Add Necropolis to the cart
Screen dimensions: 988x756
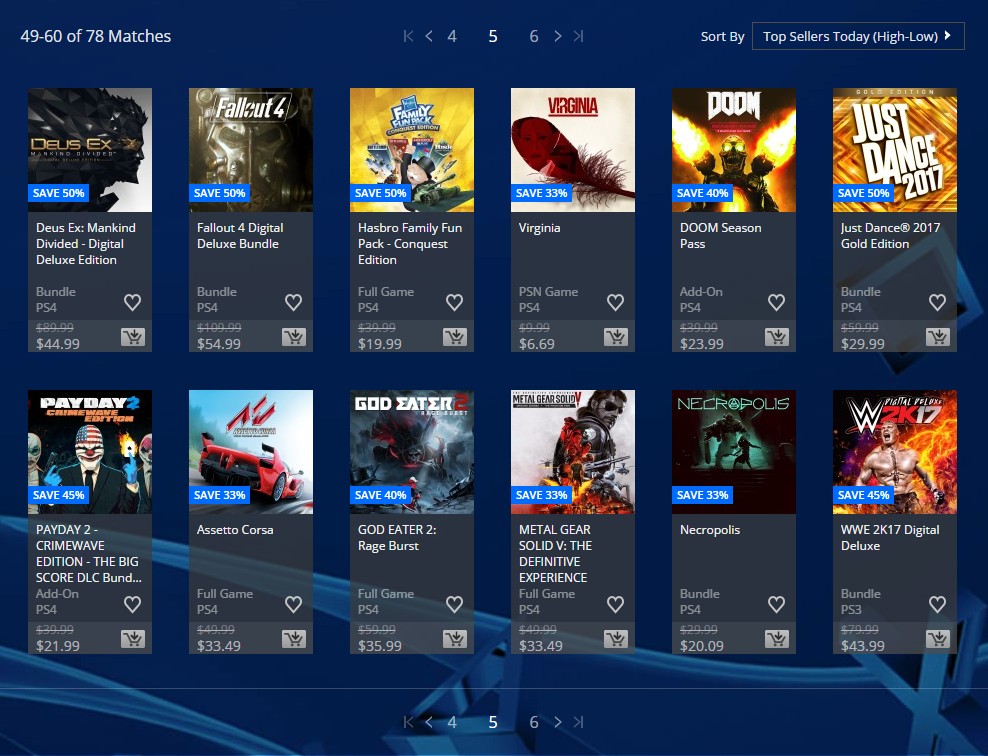(x=777, y=639)
